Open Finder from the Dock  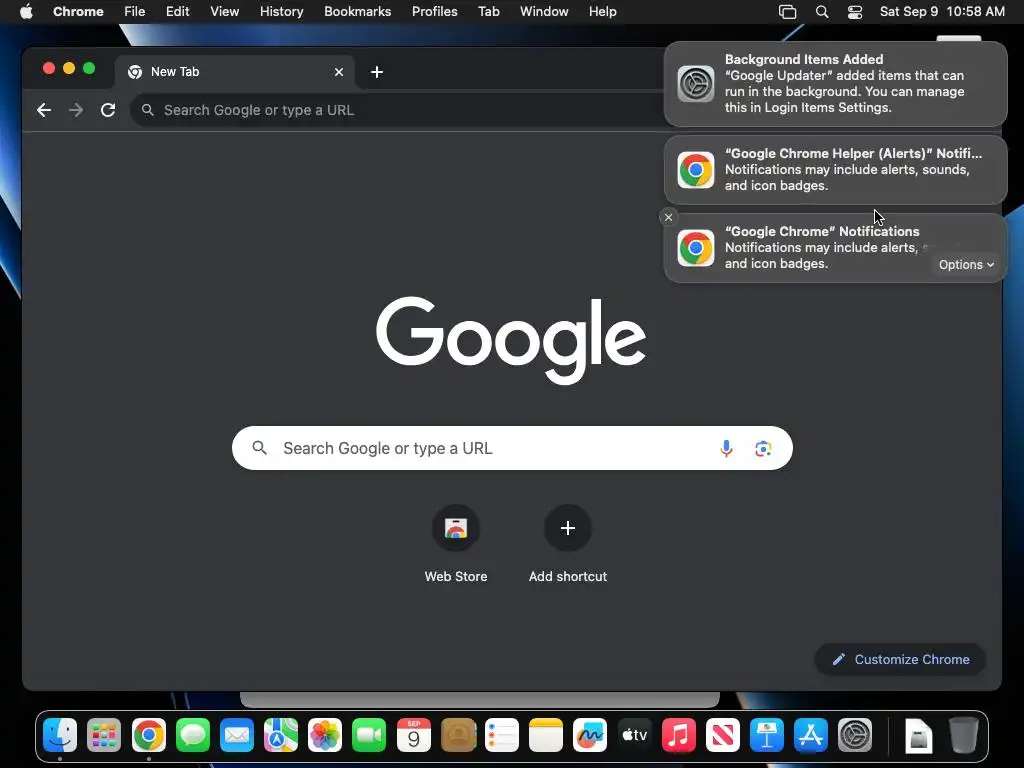coord(60,735)
